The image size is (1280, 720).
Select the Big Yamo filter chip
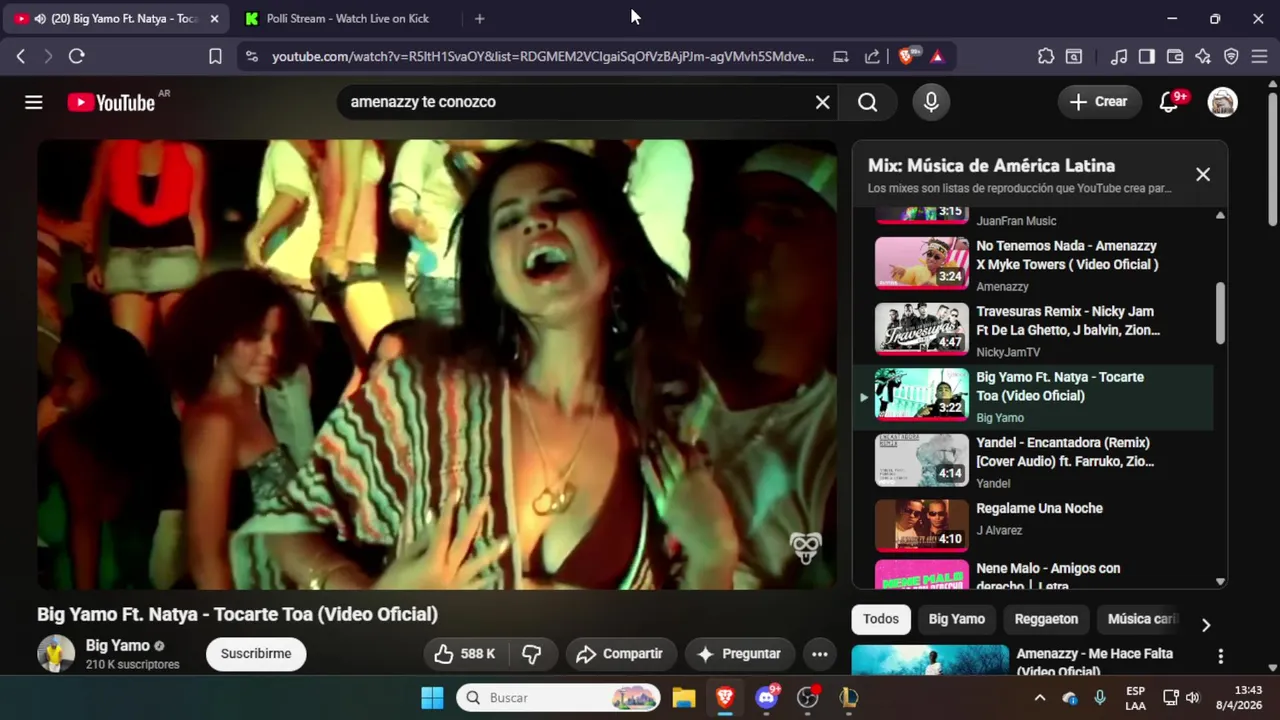coord(957,619)
